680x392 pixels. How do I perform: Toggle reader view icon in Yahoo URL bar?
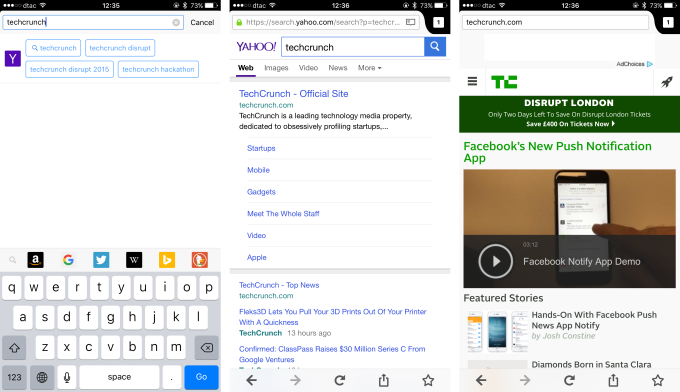coord(410,22)
